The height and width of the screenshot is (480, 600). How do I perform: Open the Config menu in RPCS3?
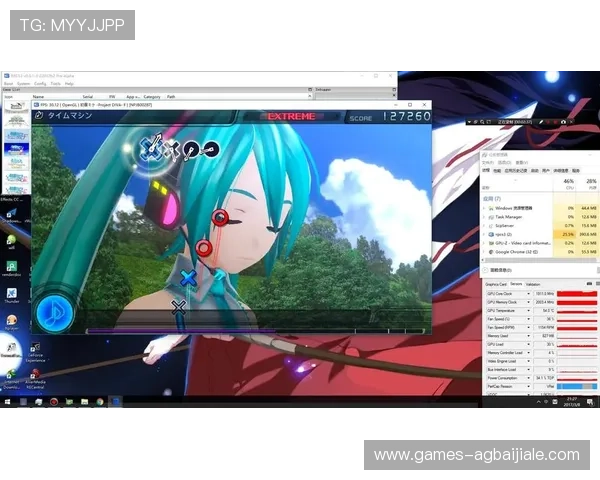pos(40,84)
